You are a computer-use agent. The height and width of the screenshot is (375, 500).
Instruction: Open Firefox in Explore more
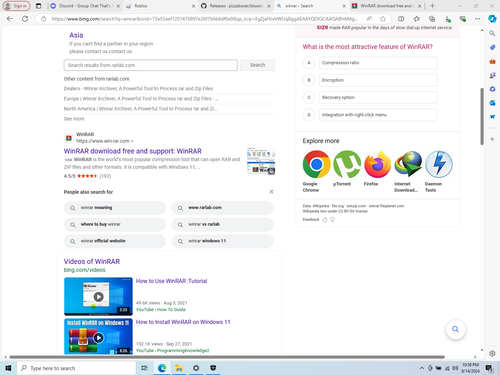click(x=377, y=164)
